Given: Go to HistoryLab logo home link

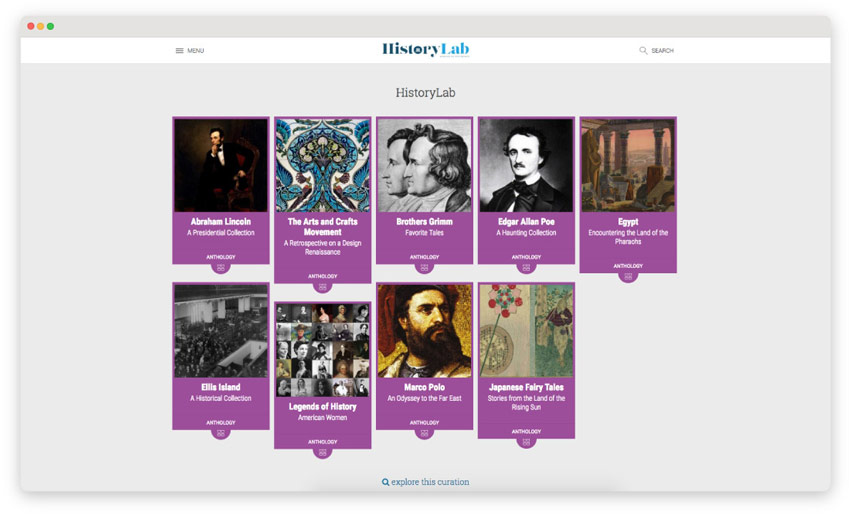Looking at the screenshot, I should pos(426,49).
